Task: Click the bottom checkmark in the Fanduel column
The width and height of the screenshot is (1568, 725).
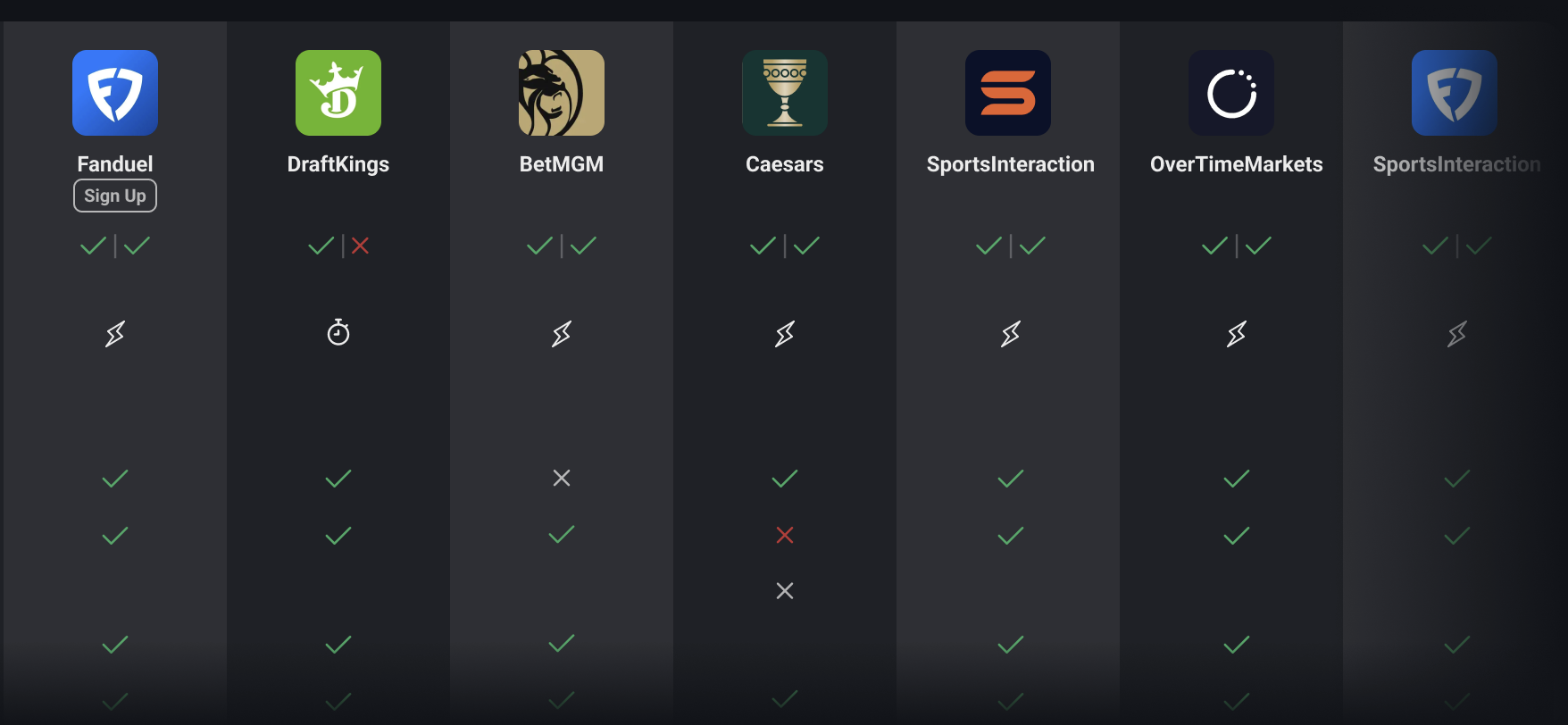Action: (114, 701)
